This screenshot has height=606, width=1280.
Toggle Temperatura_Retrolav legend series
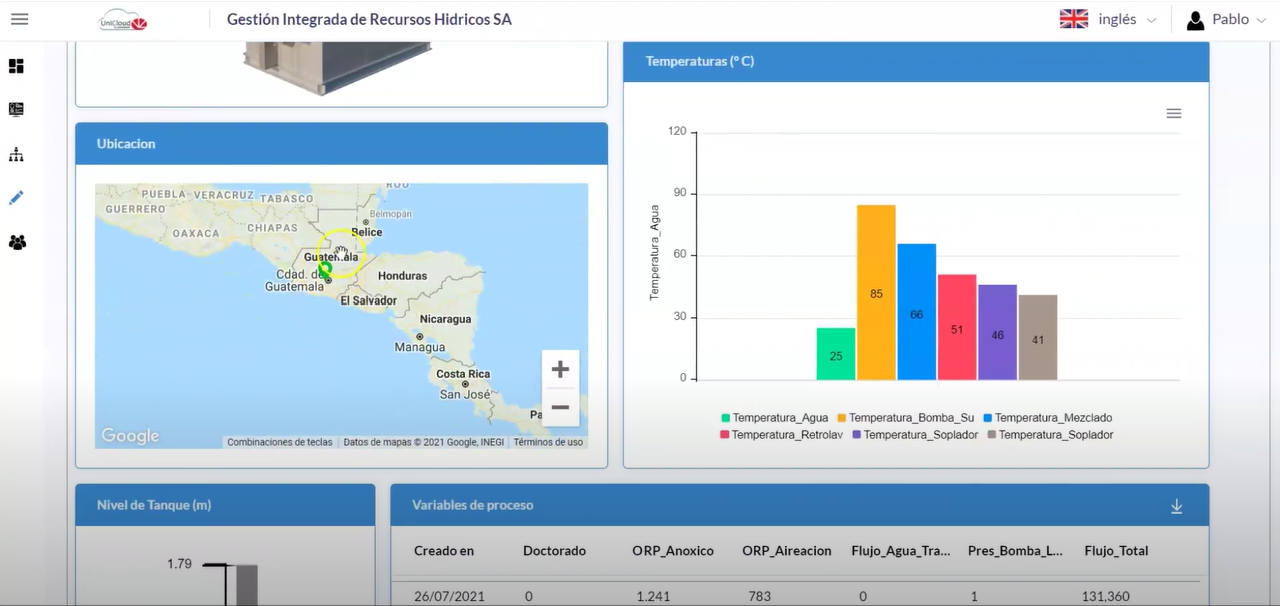coord(782,435)
